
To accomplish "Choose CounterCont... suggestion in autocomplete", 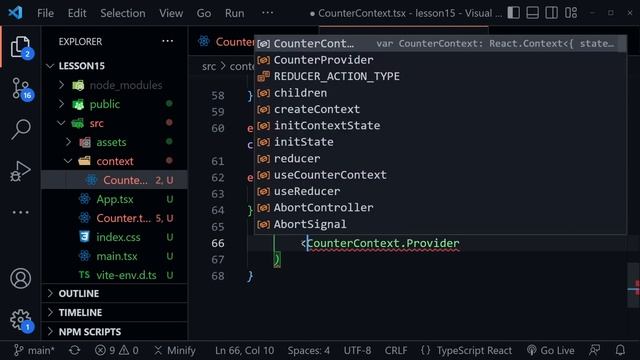I will [440, 43].
